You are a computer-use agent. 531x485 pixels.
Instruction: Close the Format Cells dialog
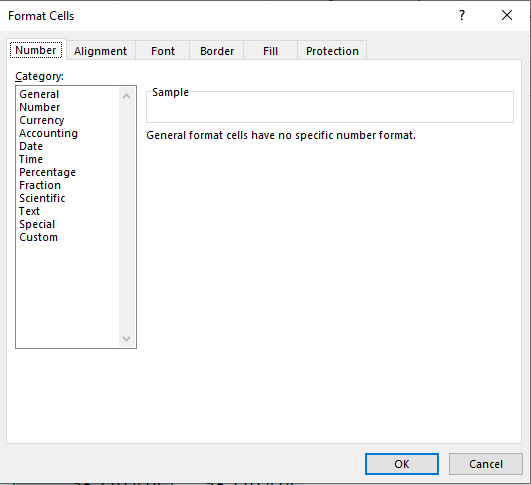pyautogui.click(x=507, y=15)
